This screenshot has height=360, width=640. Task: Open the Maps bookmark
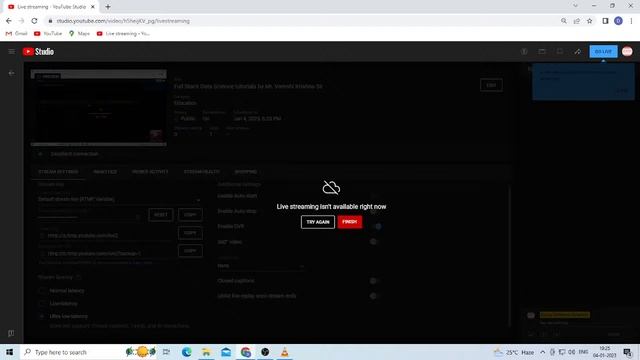coord(79,33)
